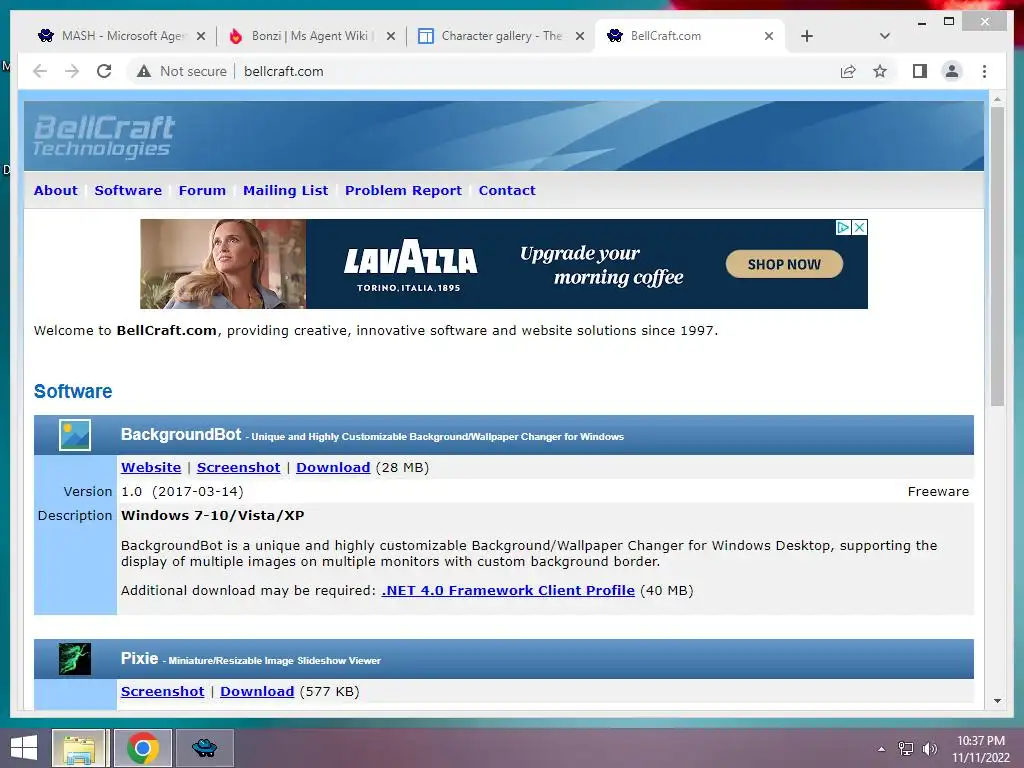The width and height of the screenshot is (1024, 768).
Task: Open the Chrome three-dot menu
Action: [984, 71]
